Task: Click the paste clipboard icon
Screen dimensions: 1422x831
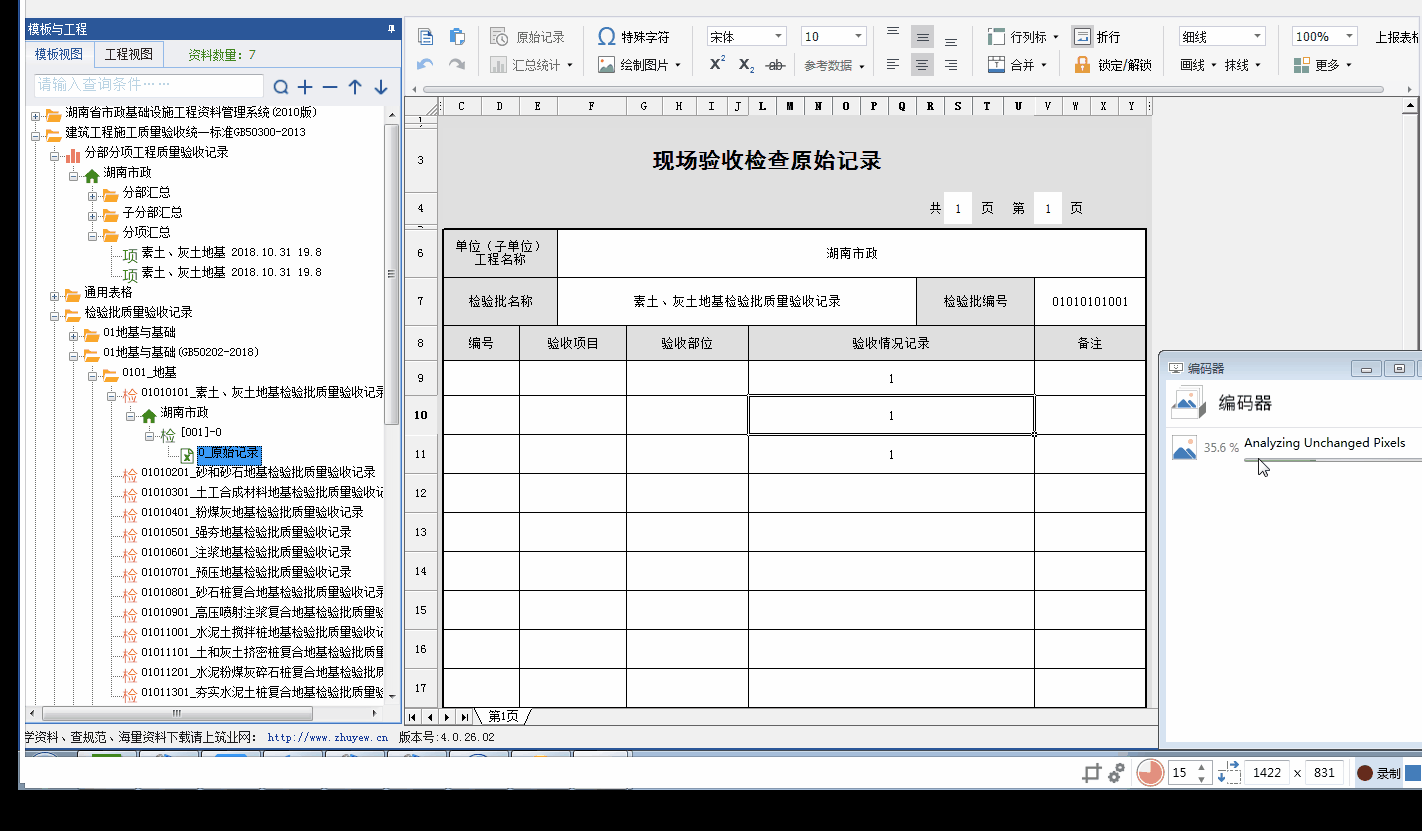Action: point(457,37)
